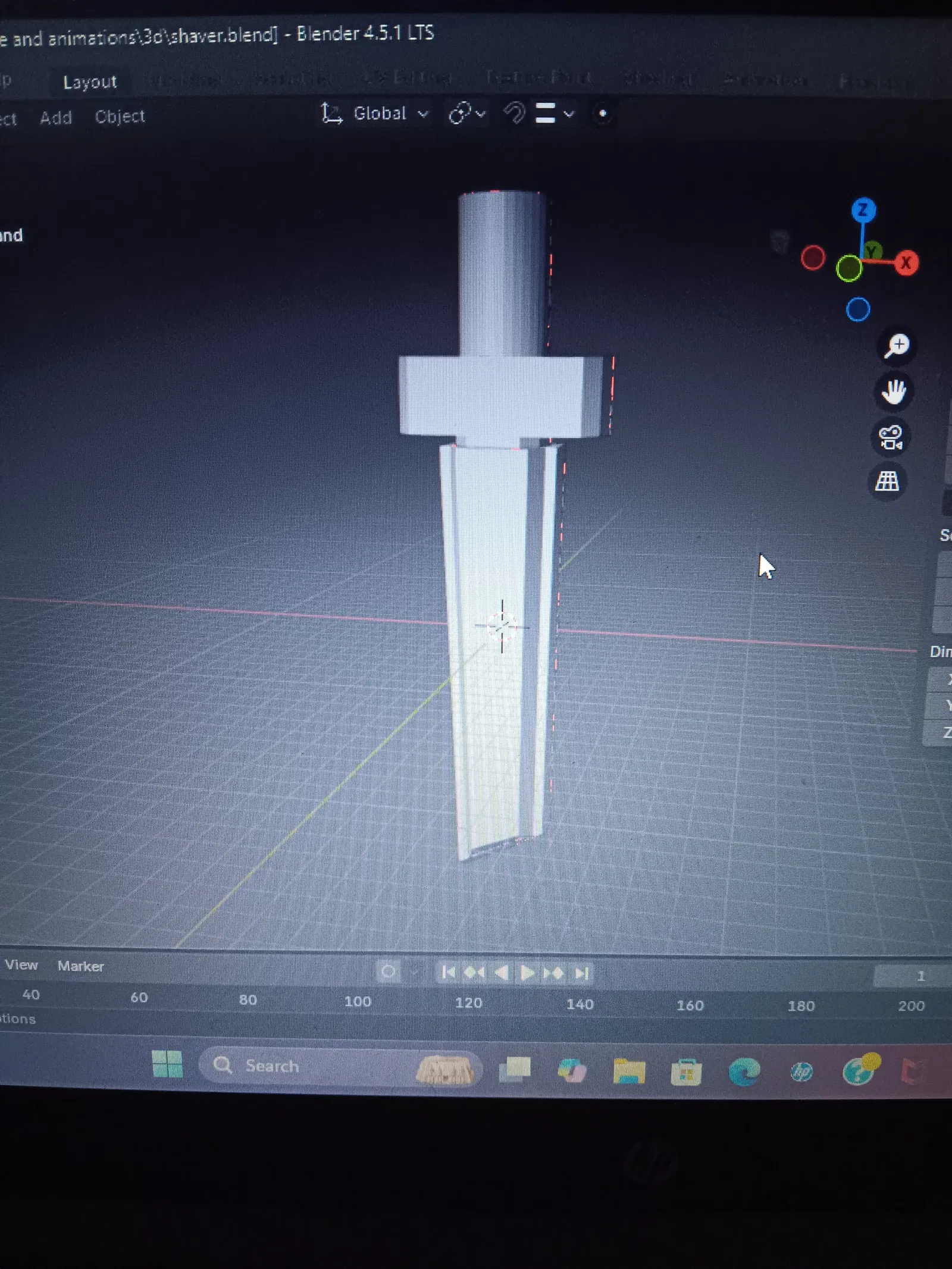Toggle the camera view button
Screen dimensions: 952x1269
[x=891, y=438]
